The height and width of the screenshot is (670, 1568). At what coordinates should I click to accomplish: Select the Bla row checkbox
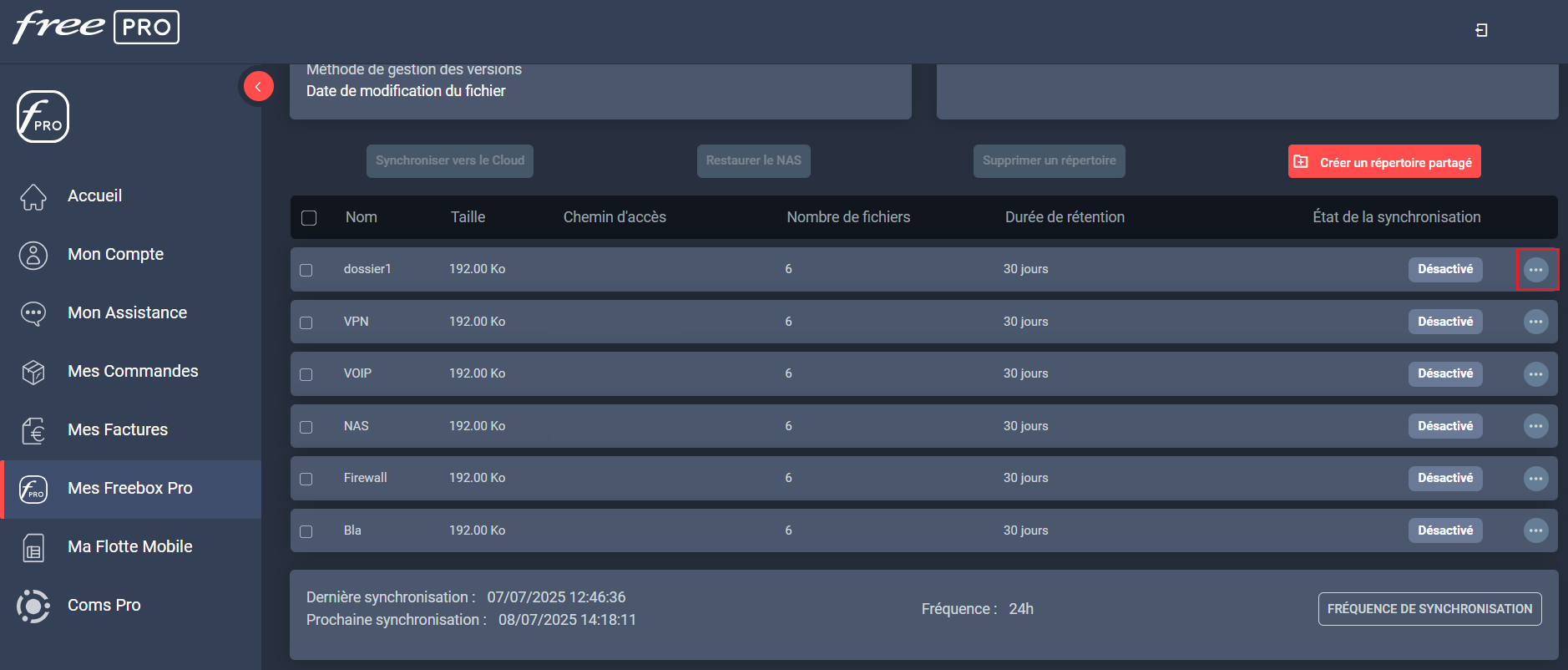click(x=306, y=531)
